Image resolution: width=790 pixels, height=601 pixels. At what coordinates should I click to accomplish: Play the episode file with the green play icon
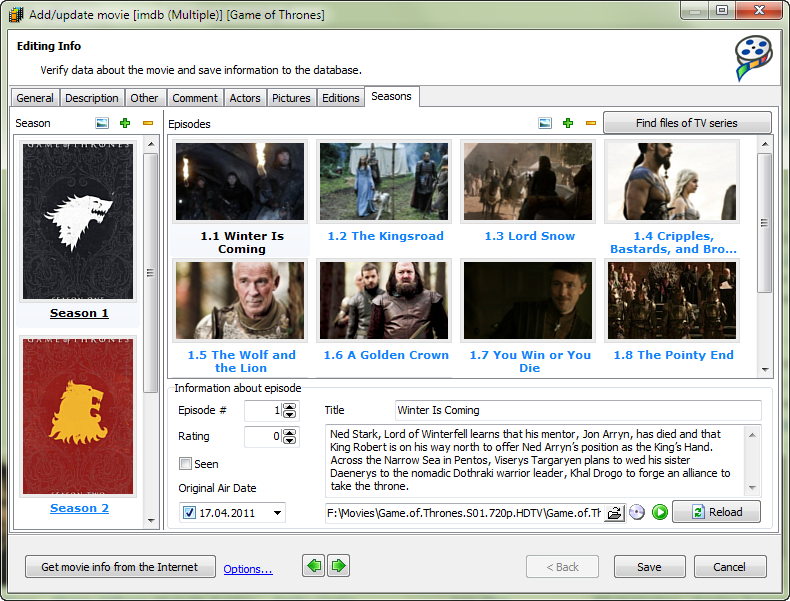[x=660, y=512]
